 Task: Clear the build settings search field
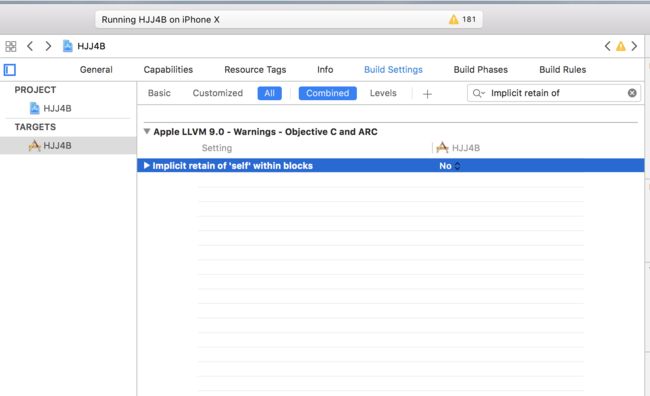point(632,93)
